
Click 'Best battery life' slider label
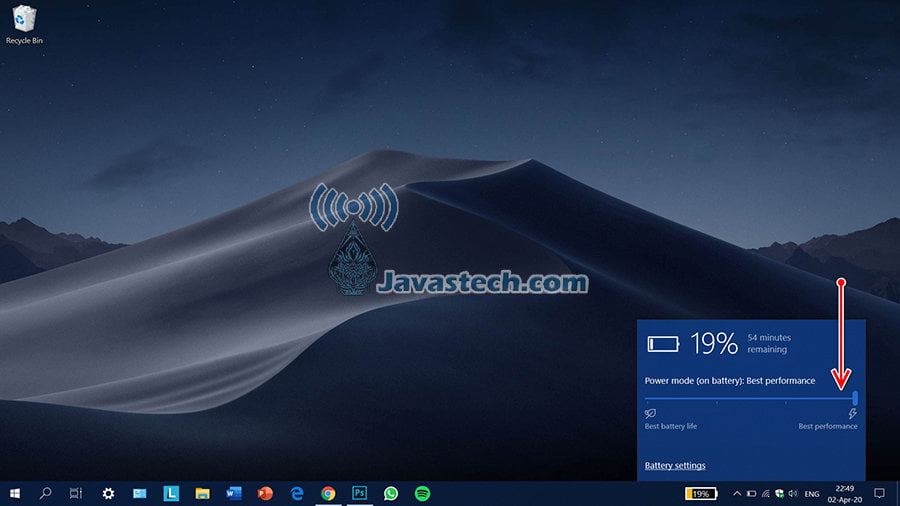[x=671, y=426]
